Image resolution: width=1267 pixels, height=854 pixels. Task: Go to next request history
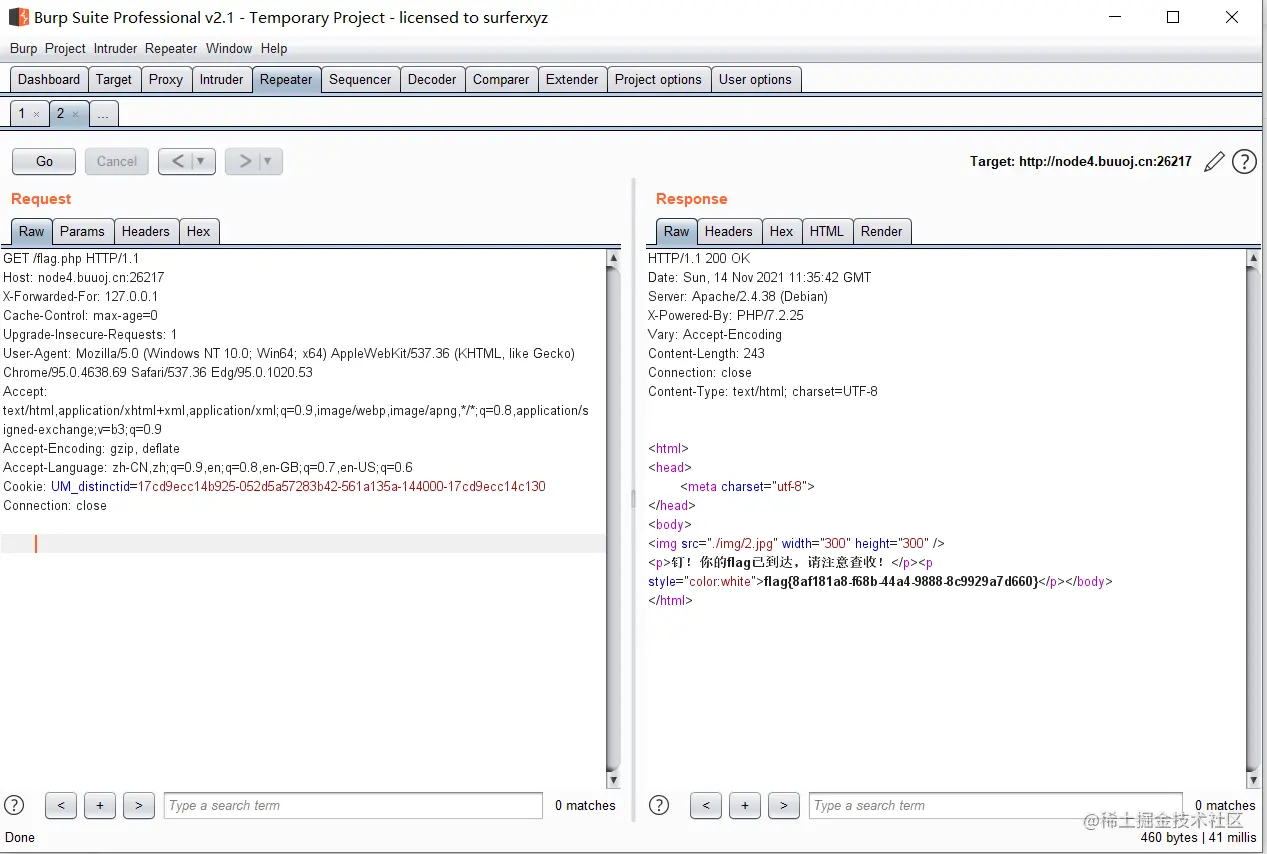tap(243, 161)
